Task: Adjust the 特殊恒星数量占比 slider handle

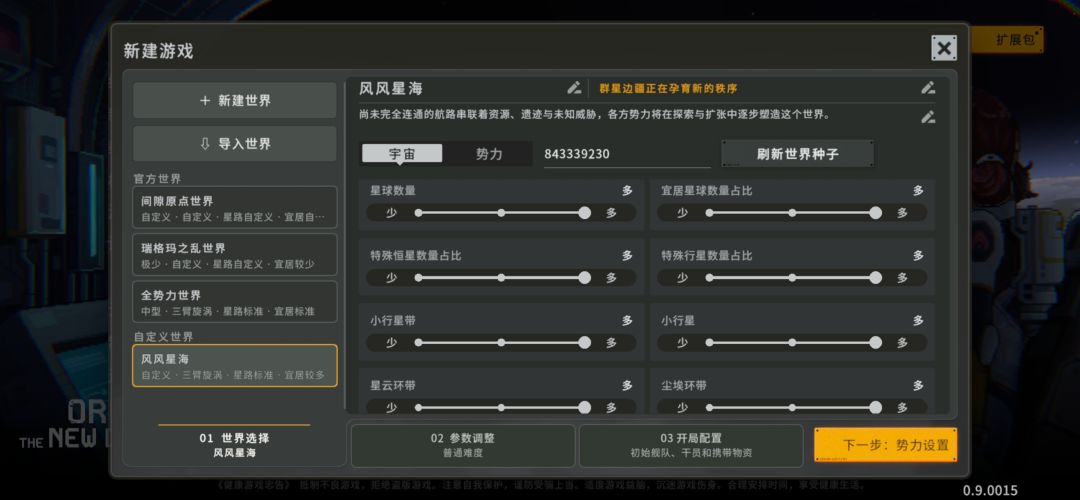Action: [x=585, y=278]
